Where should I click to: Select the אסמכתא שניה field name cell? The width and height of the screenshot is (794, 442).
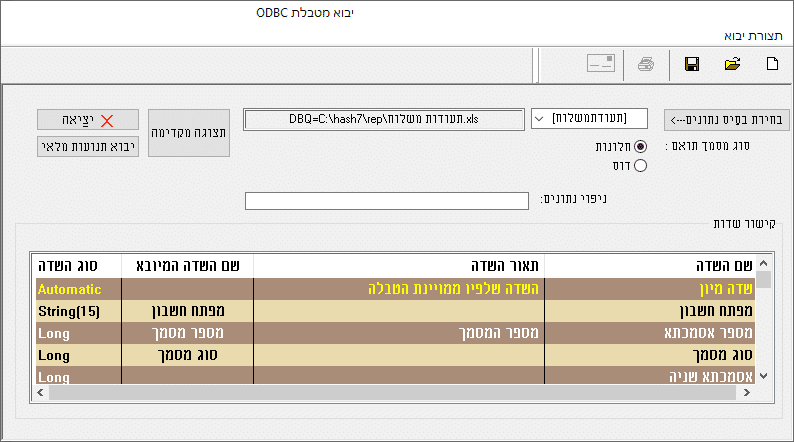(x=650, y=376)
